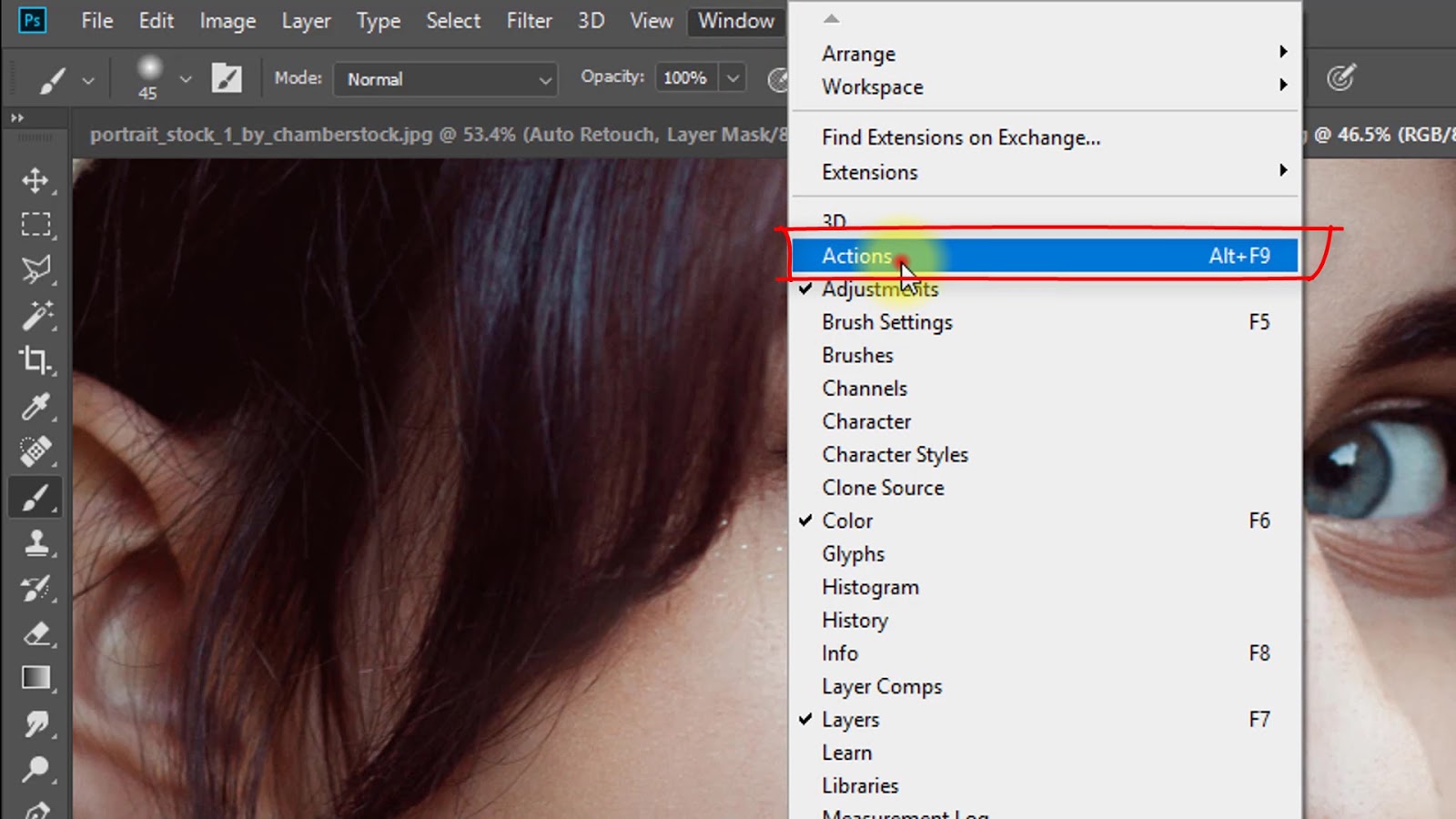Select the Move tool
Image resolution: width=1456 pixels, height=819 pixels.
35,180
